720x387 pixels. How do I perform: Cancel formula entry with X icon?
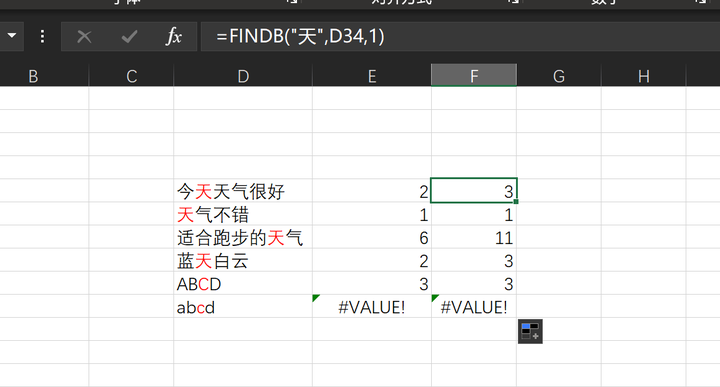pyautogui.click(x=84, y=36)
